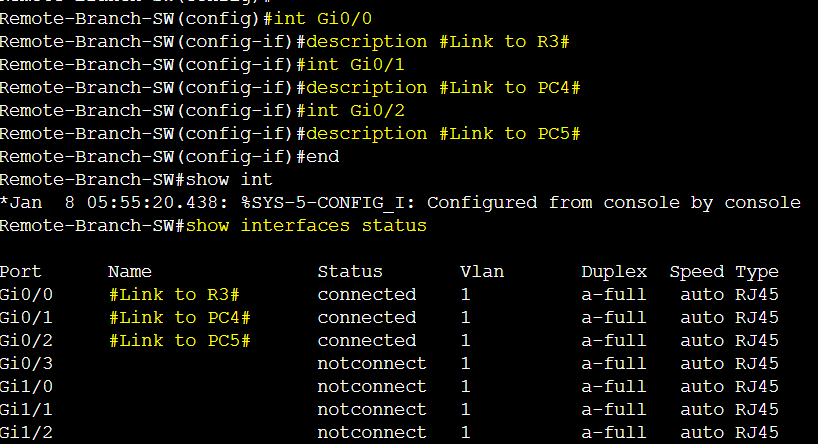Click the Duplex column header
This screenshot has height=444, width=818.
tap(614, 271)
